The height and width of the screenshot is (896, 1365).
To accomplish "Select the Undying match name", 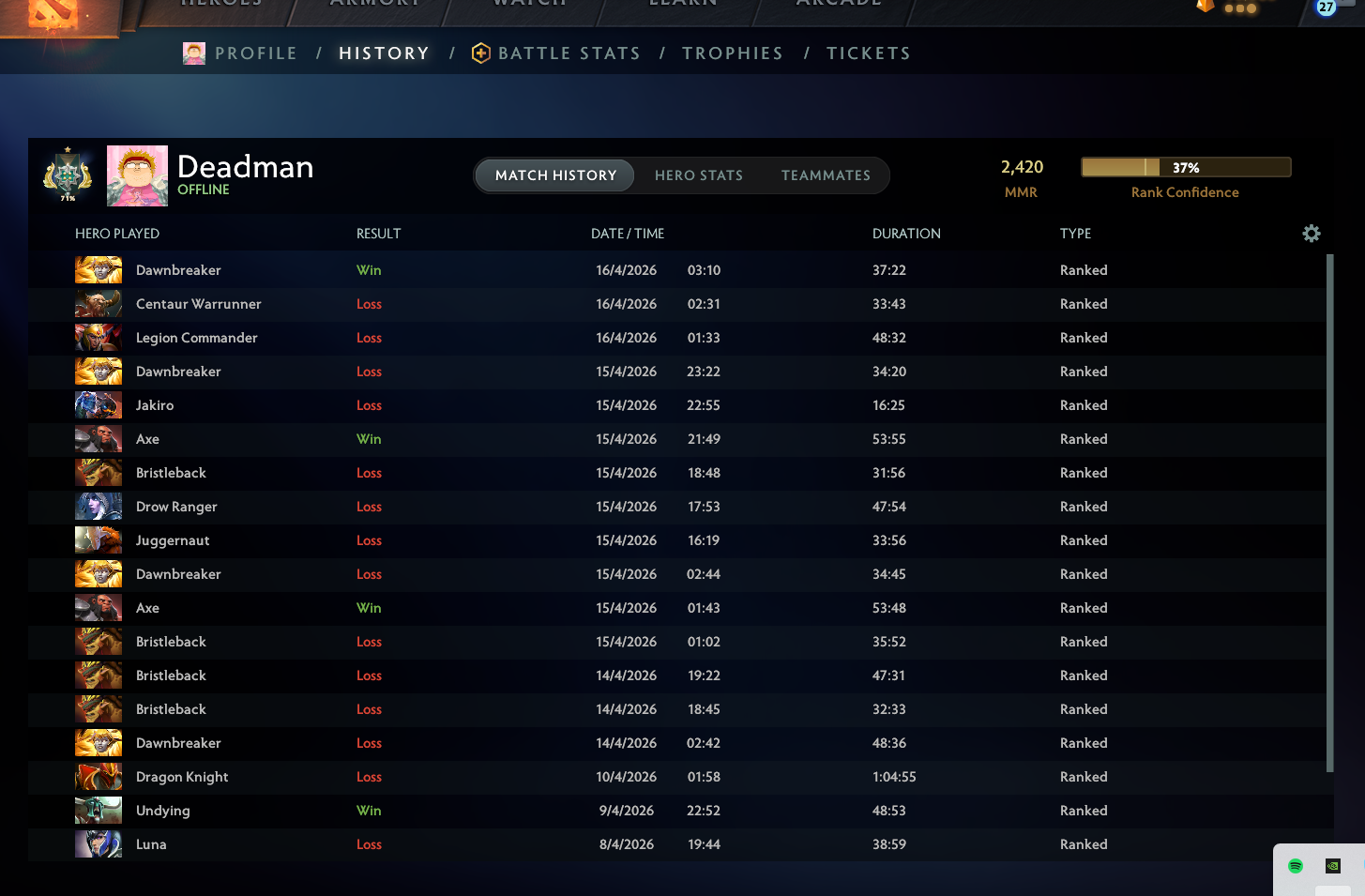I will pyautogui.click(x=163, y=811).
